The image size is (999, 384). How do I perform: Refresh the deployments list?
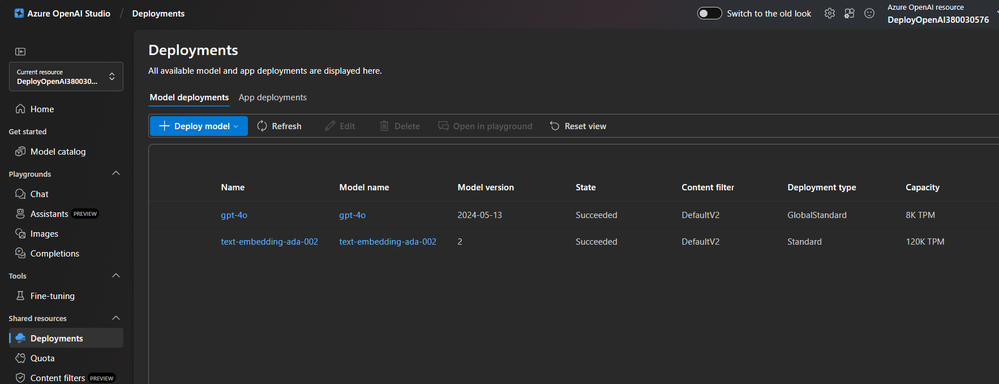pos(279,126)
